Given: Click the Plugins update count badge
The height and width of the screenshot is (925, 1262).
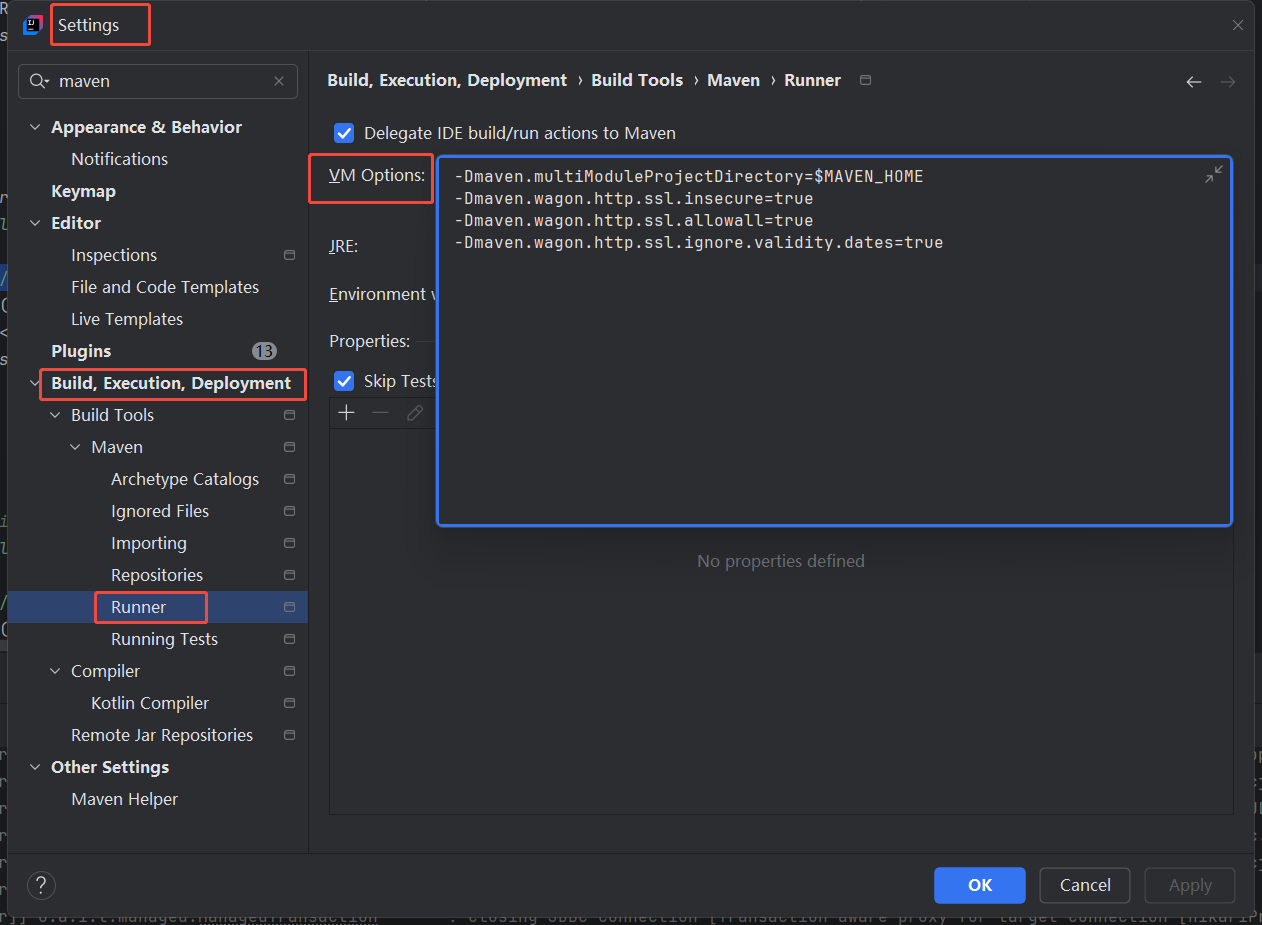Looking at the screenshot, I should tap(264, 351).
